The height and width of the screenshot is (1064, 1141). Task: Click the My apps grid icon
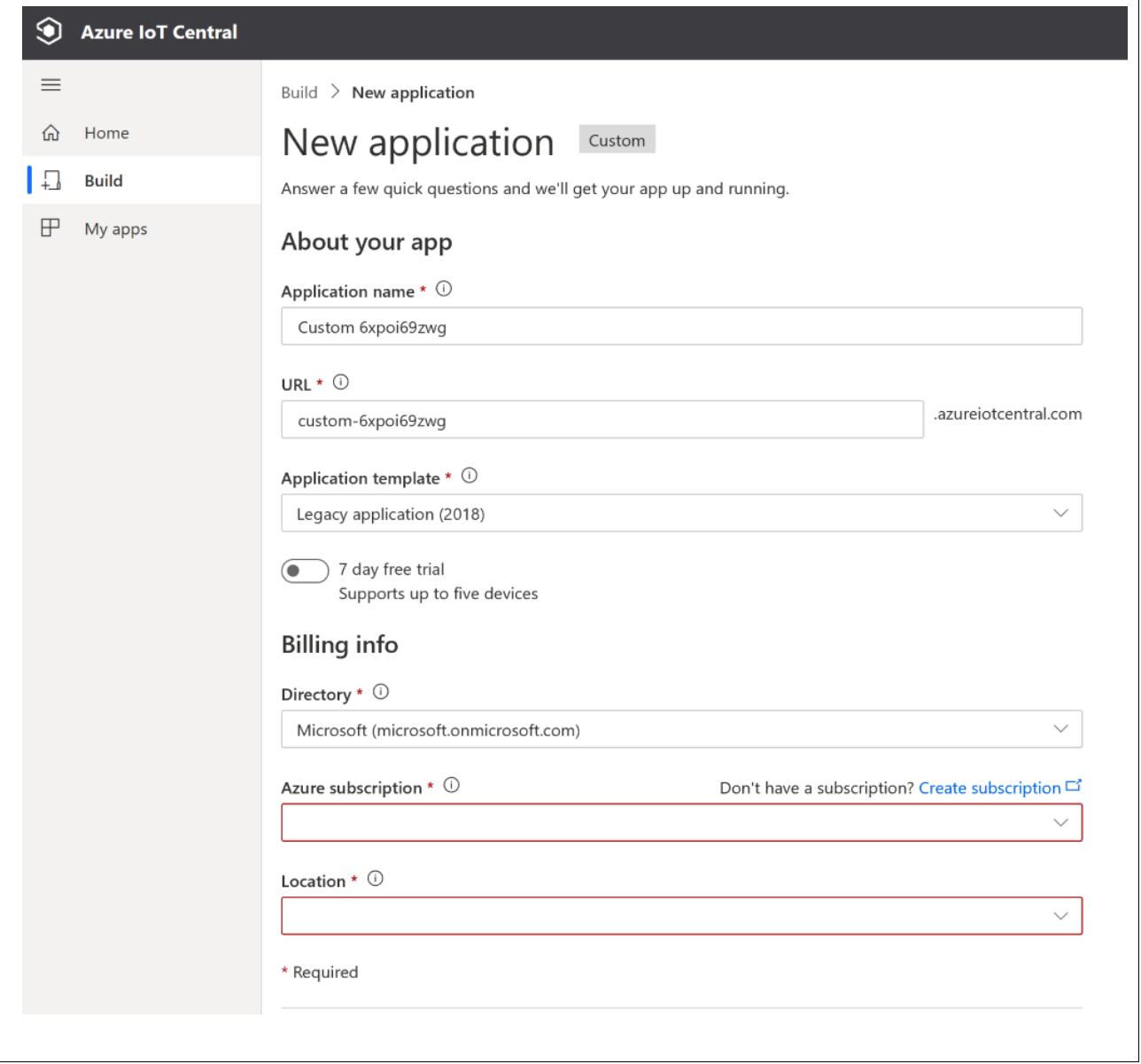point(50,228)
